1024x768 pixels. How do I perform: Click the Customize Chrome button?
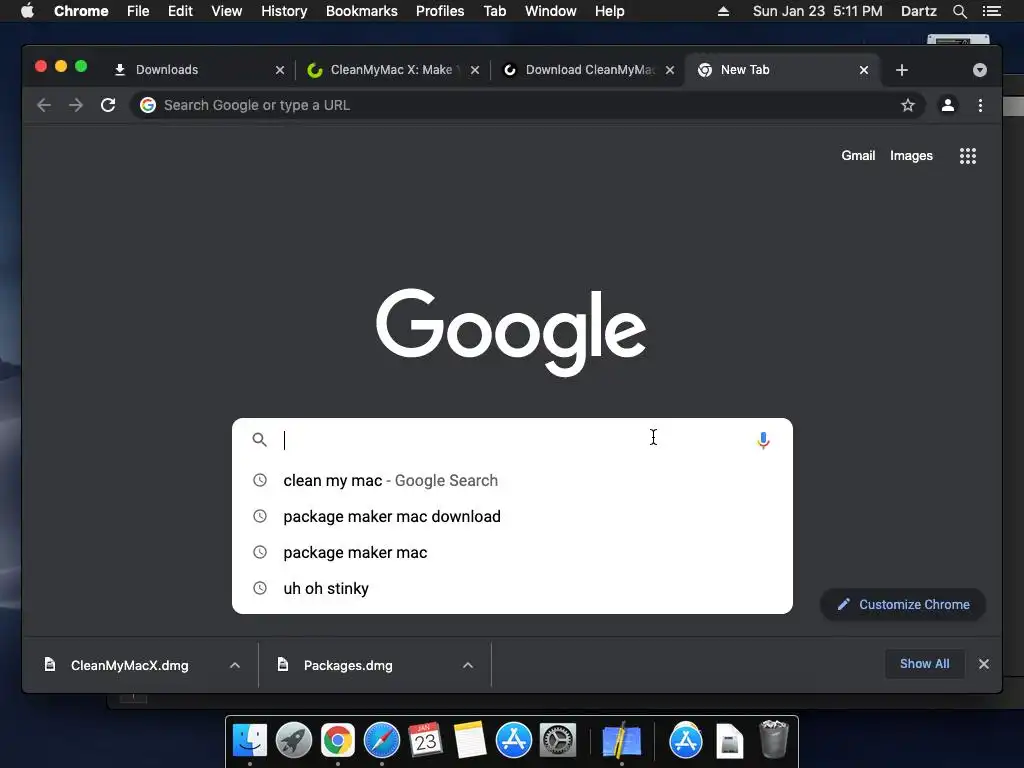point(903,605)
